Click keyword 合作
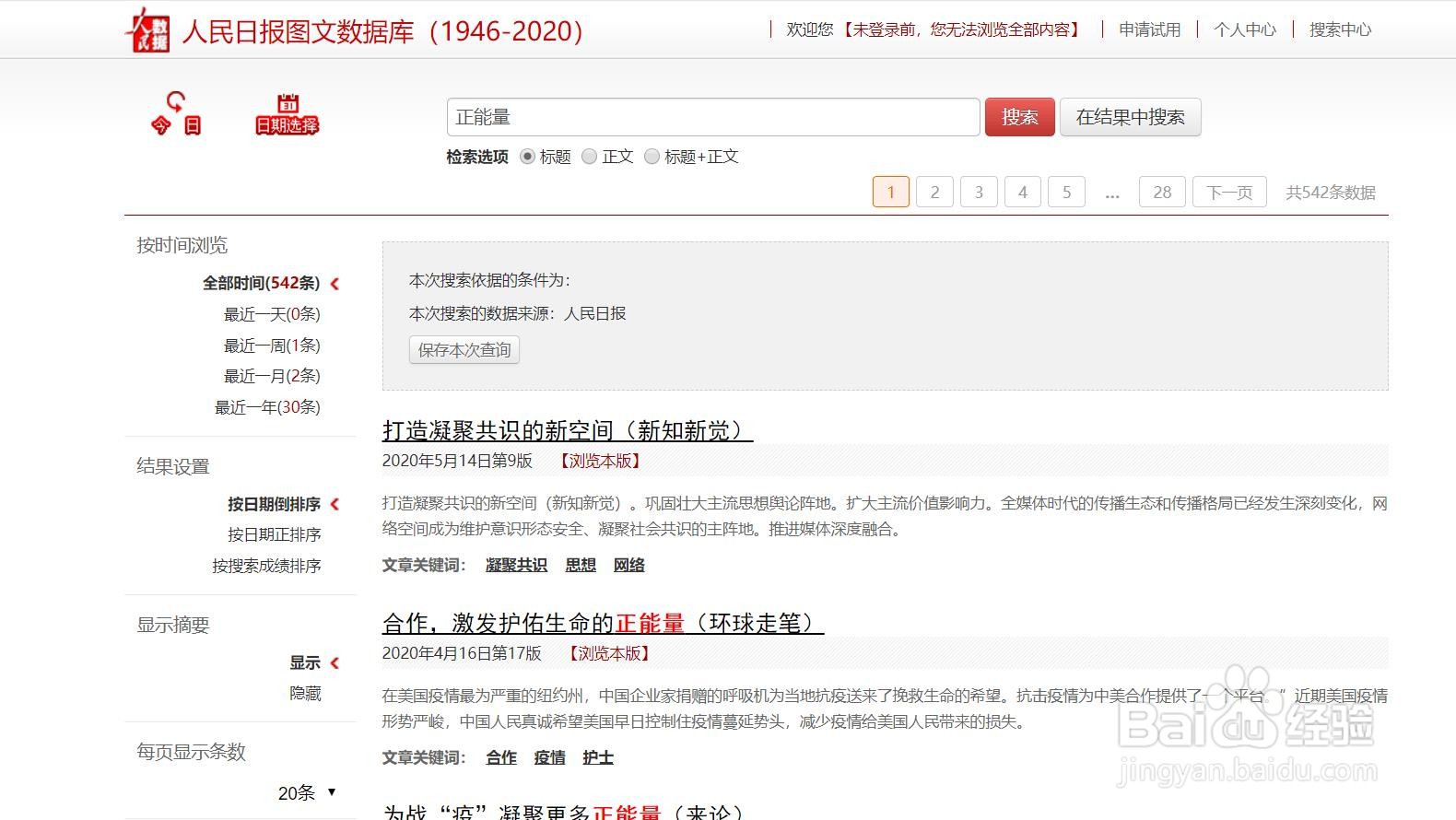Screen dimensions: 1456x820 [501, 757]
